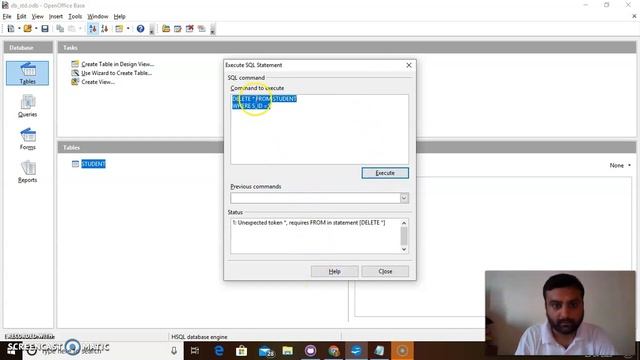Click the Delete table toolbar icon

[190, 29]
